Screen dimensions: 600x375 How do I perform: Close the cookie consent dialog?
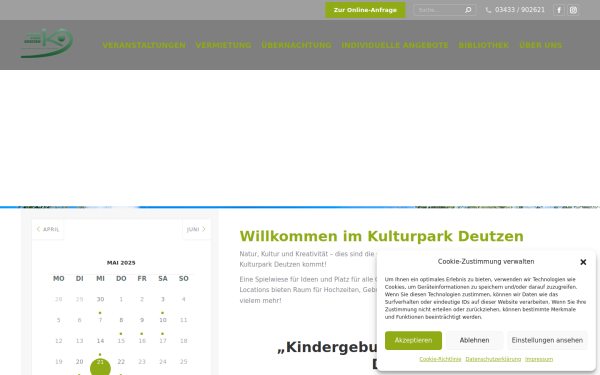point(583,262)
